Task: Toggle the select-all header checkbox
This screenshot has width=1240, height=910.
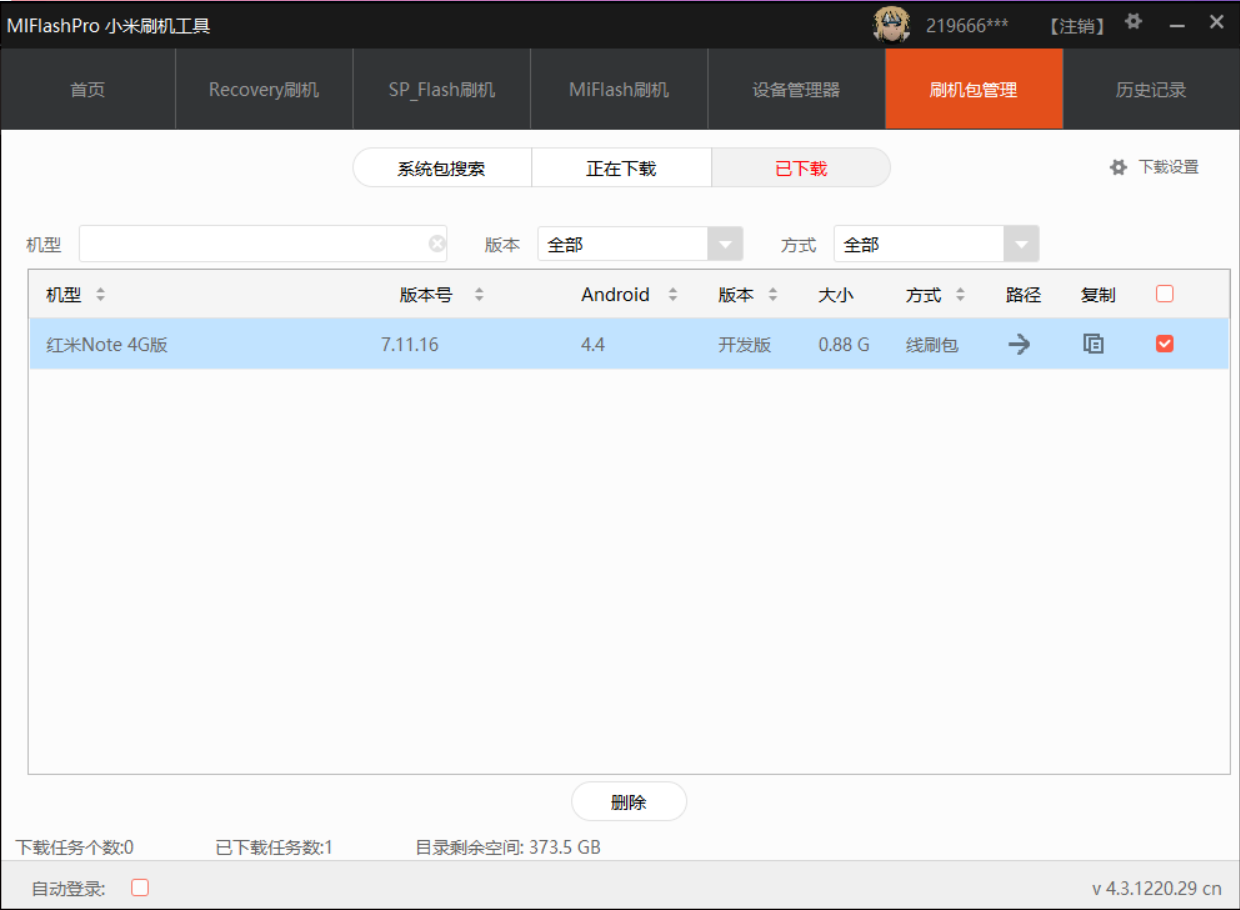Action: click(x=1164, y=294)
